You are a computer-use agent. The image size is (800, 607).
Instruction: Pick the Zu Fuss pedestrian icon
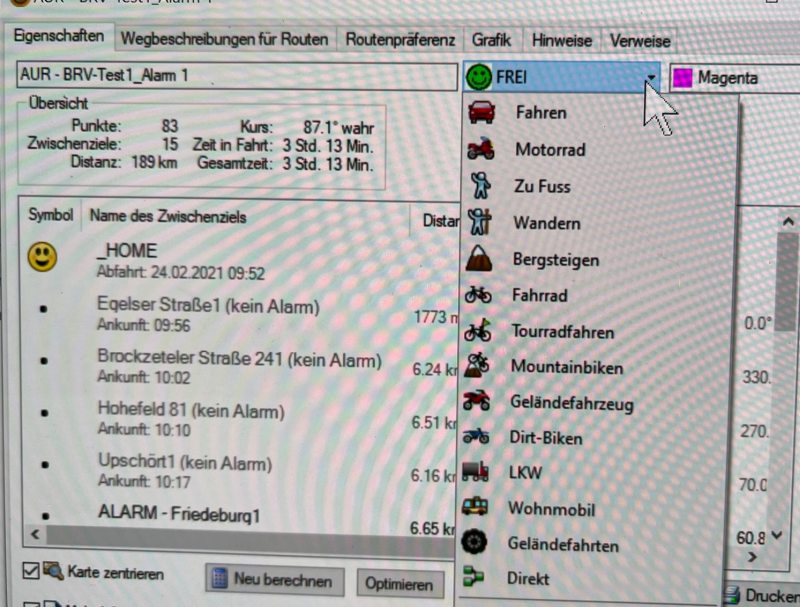[481, 186]
